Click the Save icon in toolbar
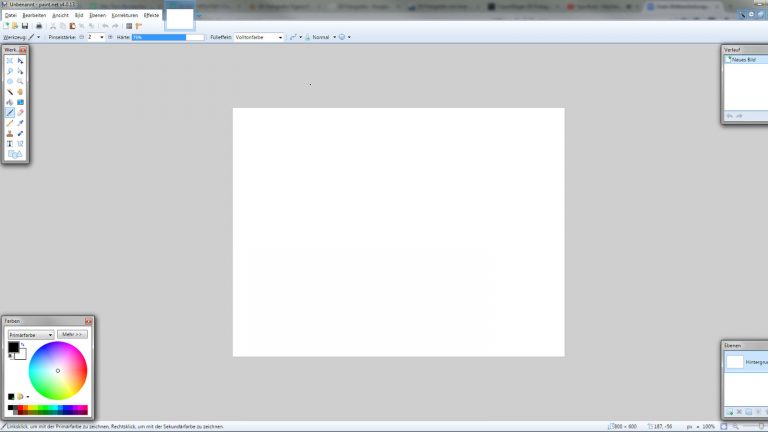768x432 pixels. 25,25
